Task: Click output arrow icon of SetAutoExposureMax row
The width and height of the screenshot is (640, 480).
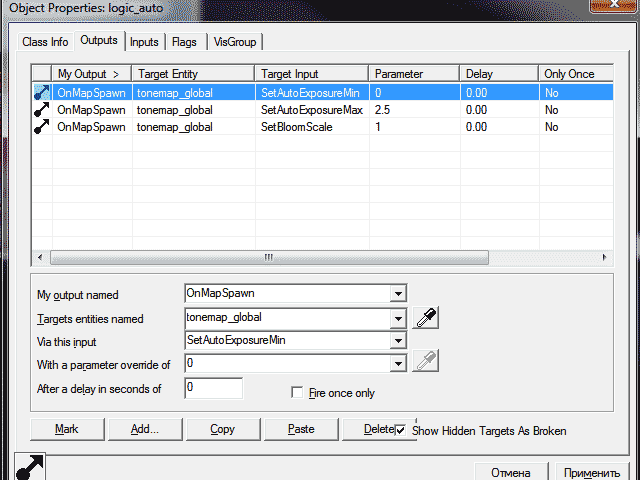Action: [41, 110]
